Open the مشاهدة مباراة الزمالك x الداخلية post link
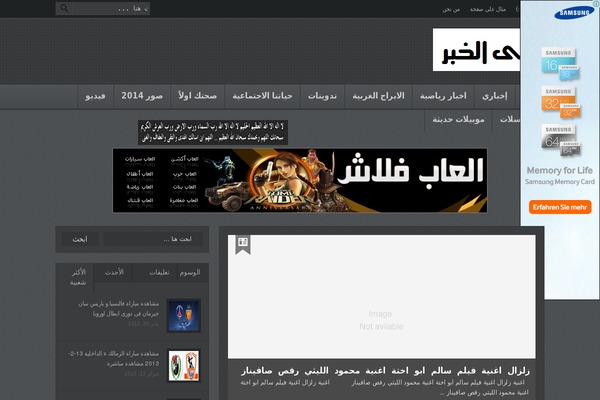 click(113, 358)
